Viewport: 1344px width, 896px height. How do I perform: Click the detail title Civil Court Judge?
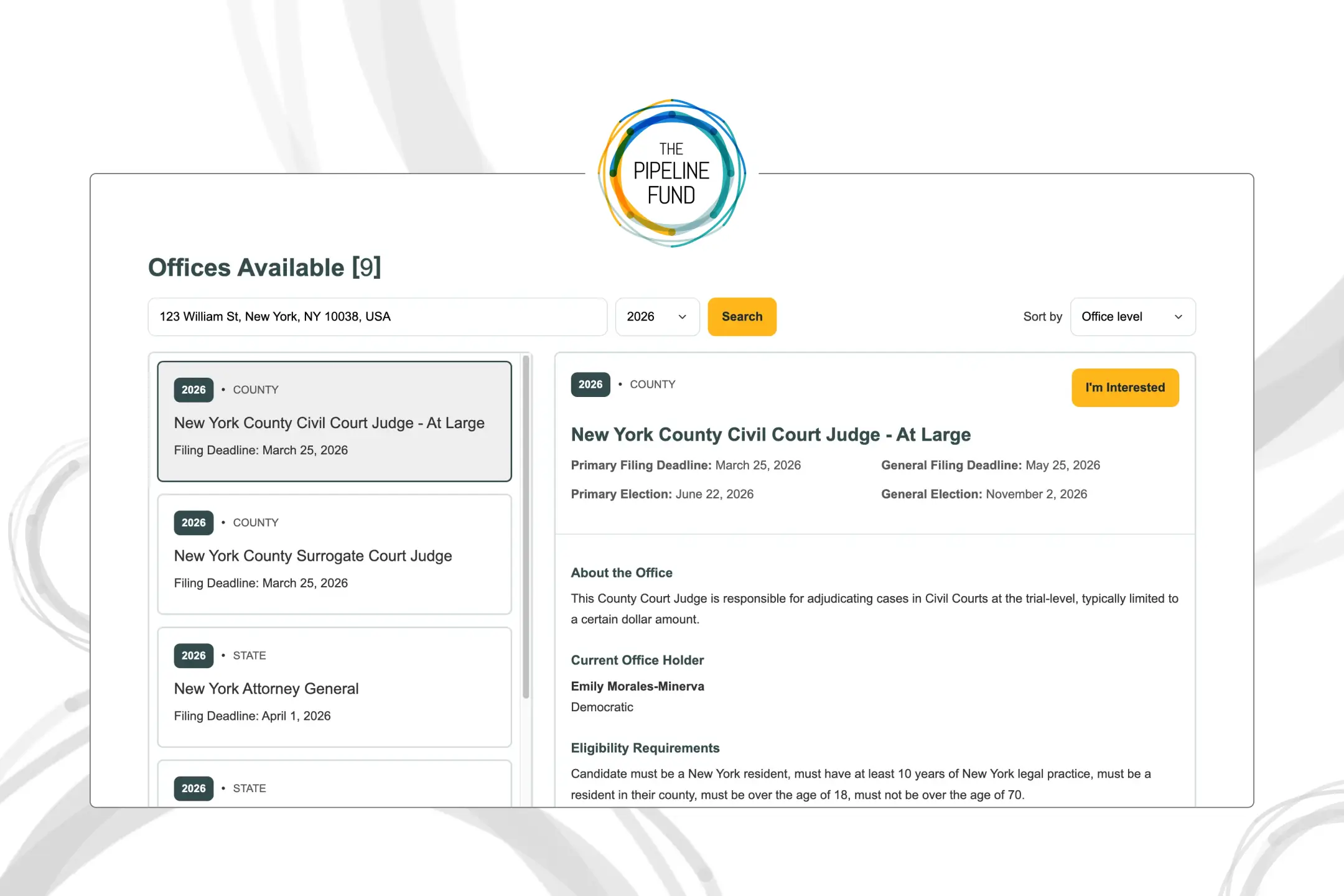pyautogui.click(x=770, y=434)
